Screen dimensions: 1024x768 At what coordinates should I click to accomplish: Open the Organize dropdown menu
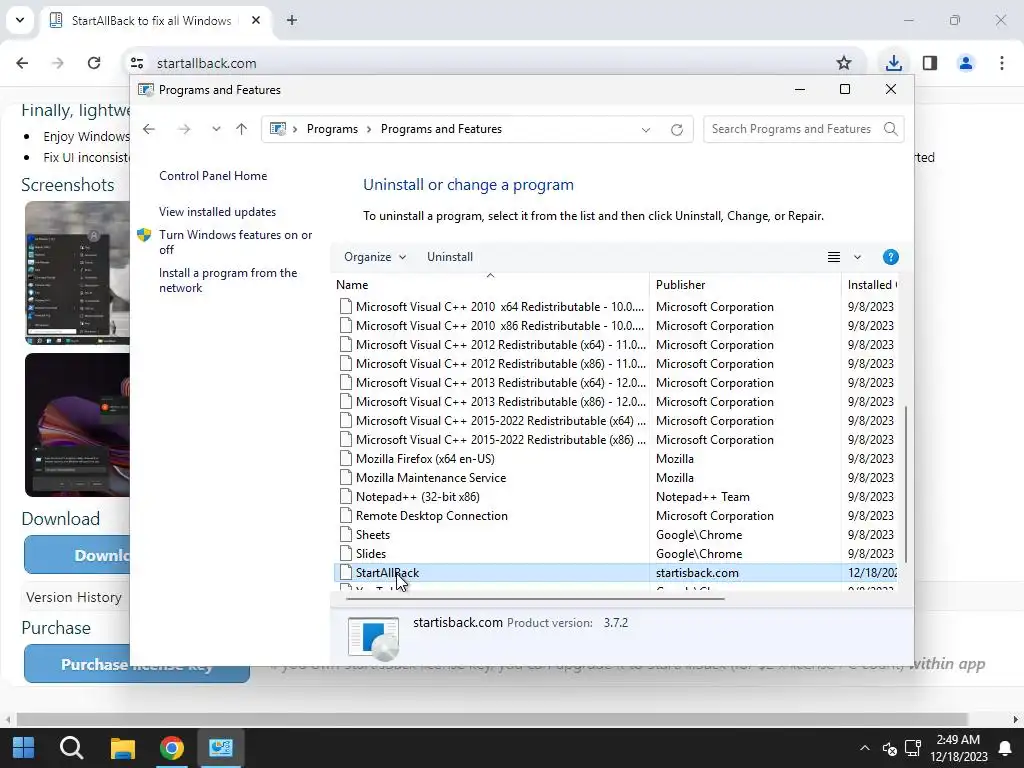pos(375,257)
